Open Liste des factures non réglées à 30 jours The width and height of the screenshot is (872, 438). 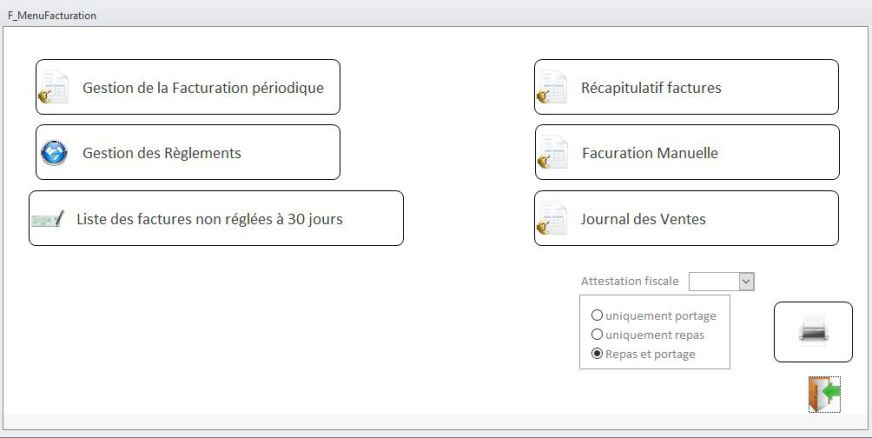click(x=210, y=219)
